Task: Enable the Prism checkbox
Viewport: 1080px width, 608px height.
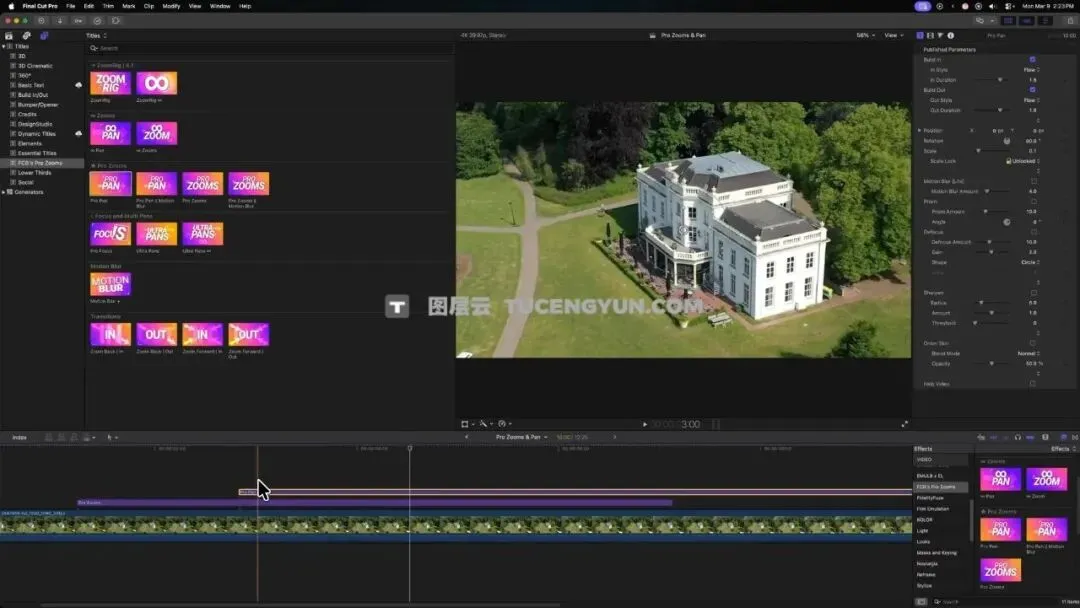Action: 1033,202
